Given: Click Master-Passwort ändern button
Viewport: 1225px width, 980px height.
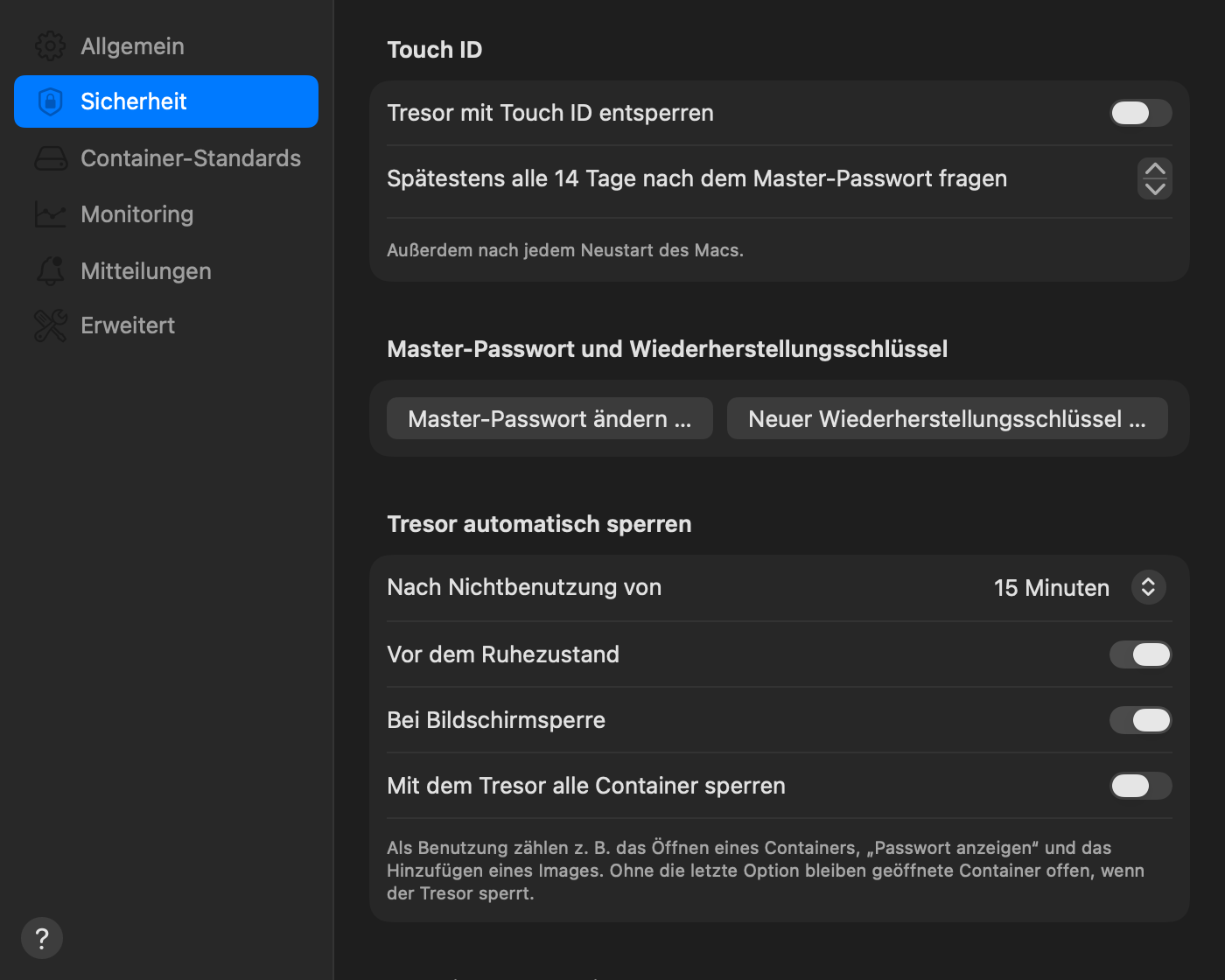Looking at the screenshot, I should pyautogui.click(x=549, y=418).
